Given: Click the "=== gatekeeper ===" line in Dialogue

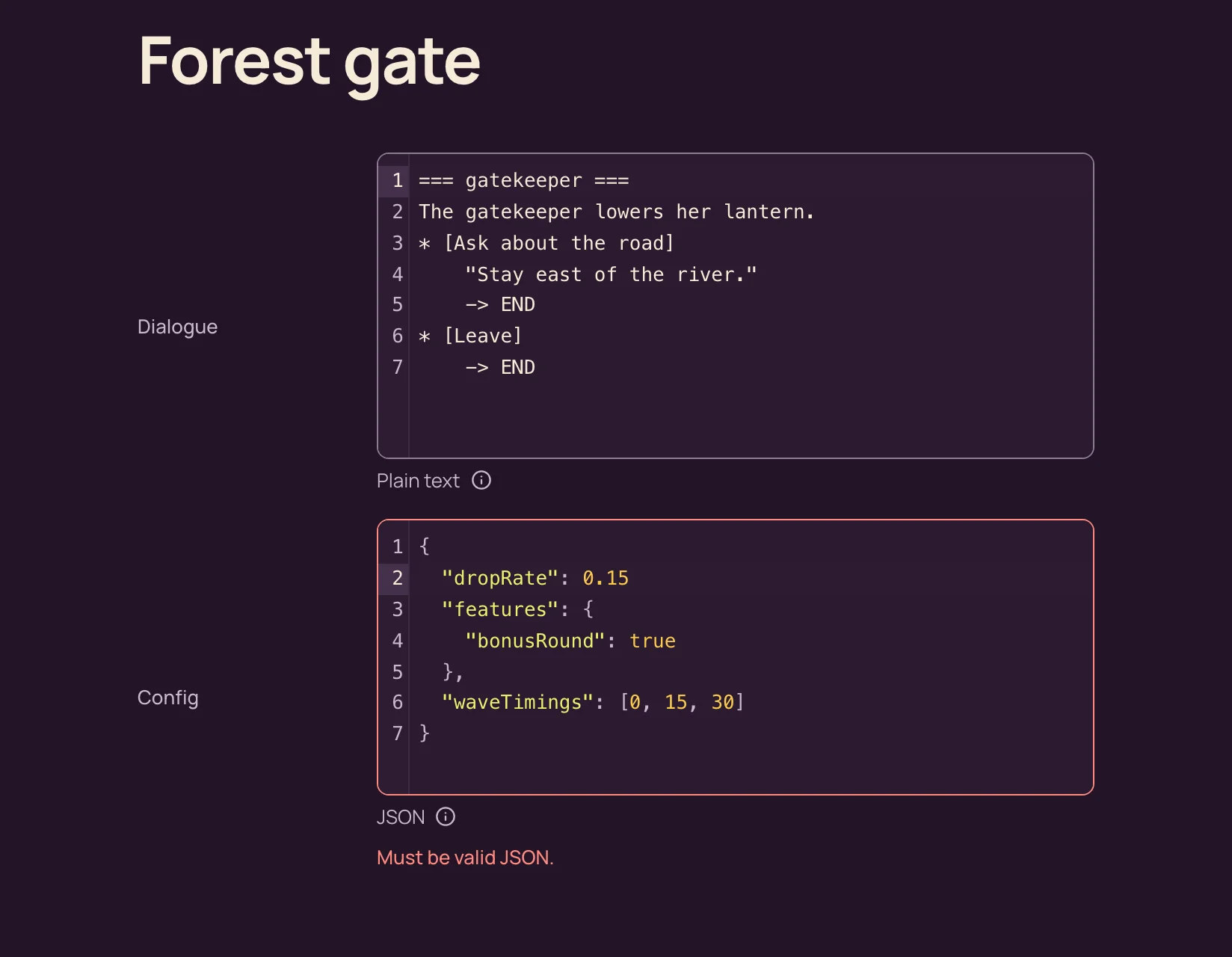Looking at the screenshot, I should (523, 180).
